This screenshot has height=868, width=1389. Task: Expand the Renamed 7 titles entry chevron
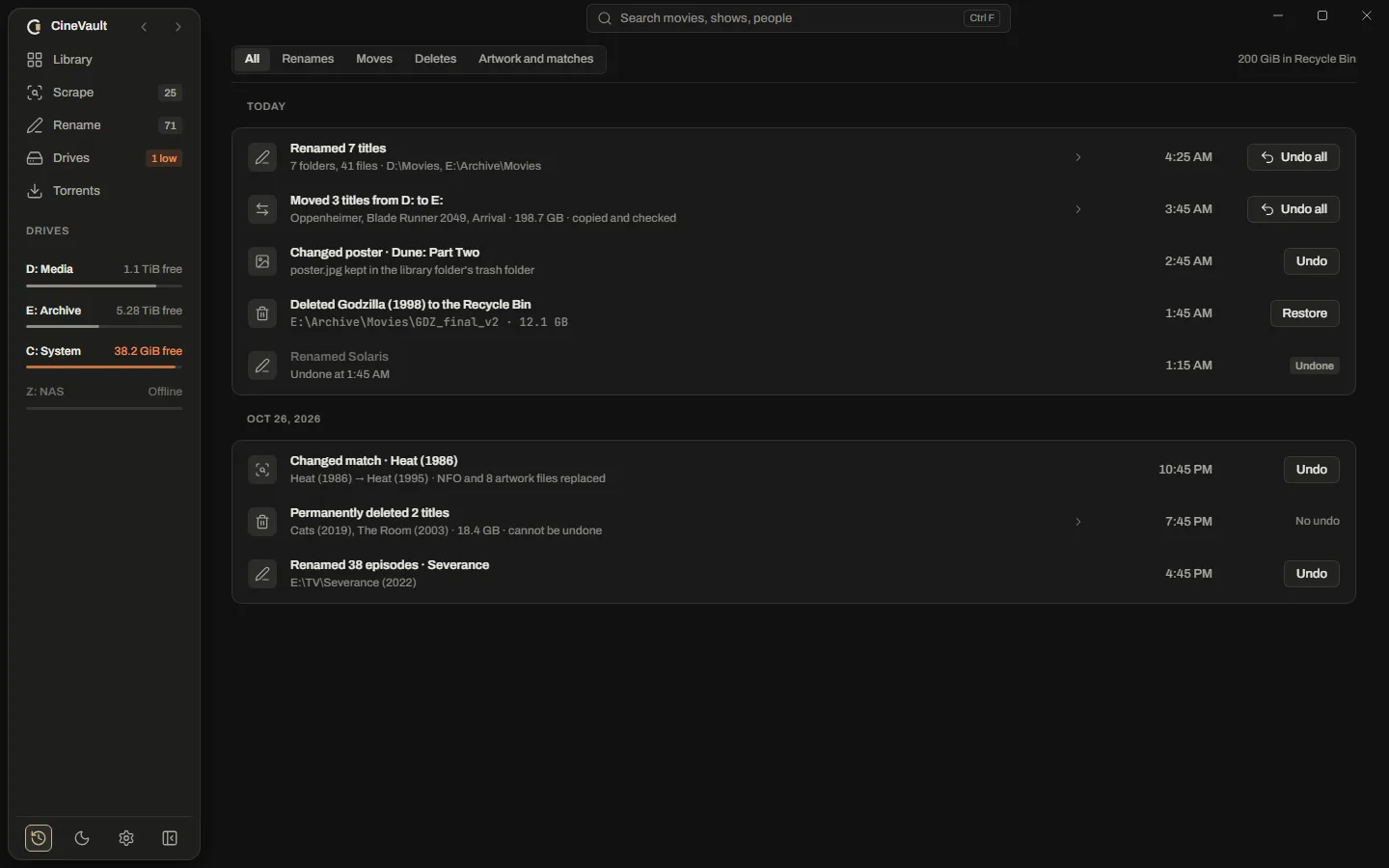coord(1078,157)
